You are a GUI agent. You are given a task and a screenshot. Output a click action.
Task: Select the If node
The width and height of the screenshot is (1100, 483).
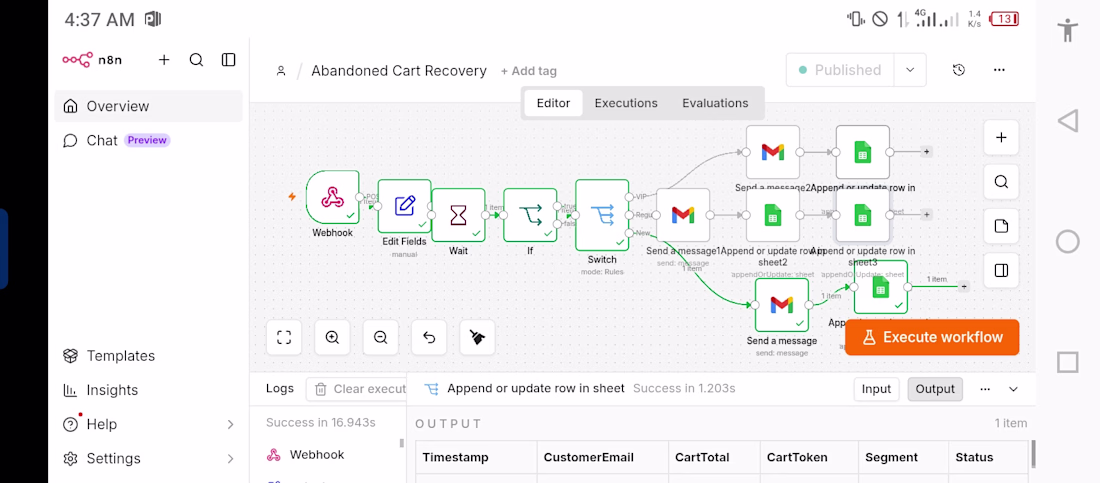point(530,215)
